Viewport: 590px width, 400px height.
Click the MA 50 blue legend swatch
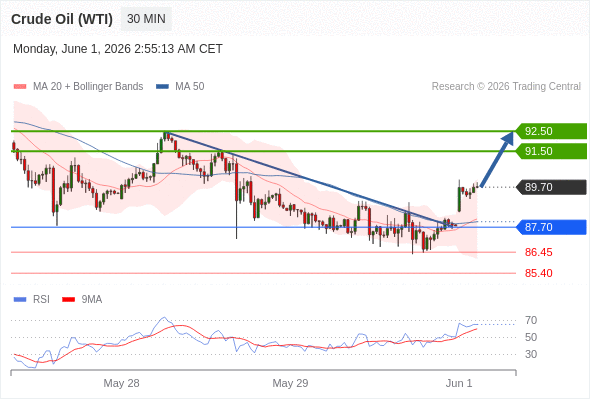pos(163,87)
